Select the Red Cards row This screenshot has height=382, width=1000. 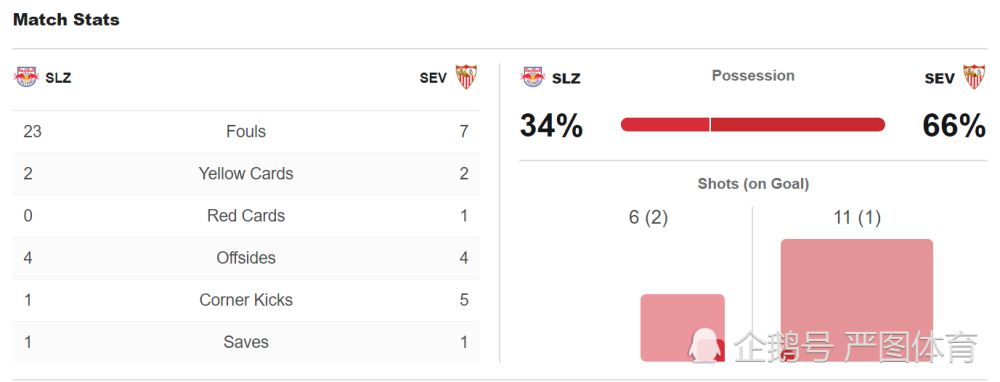tap(246, 216)
